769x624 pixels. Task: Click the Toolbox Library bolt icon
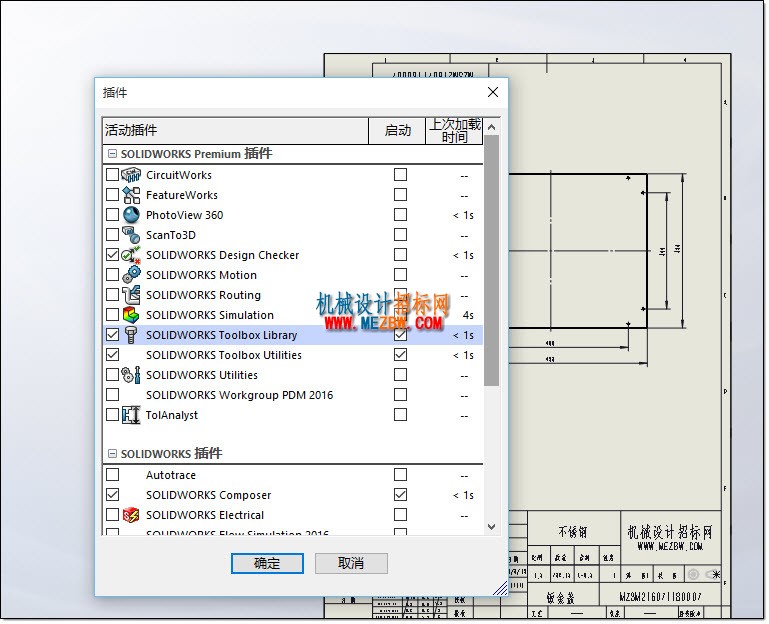pos(131,335)
